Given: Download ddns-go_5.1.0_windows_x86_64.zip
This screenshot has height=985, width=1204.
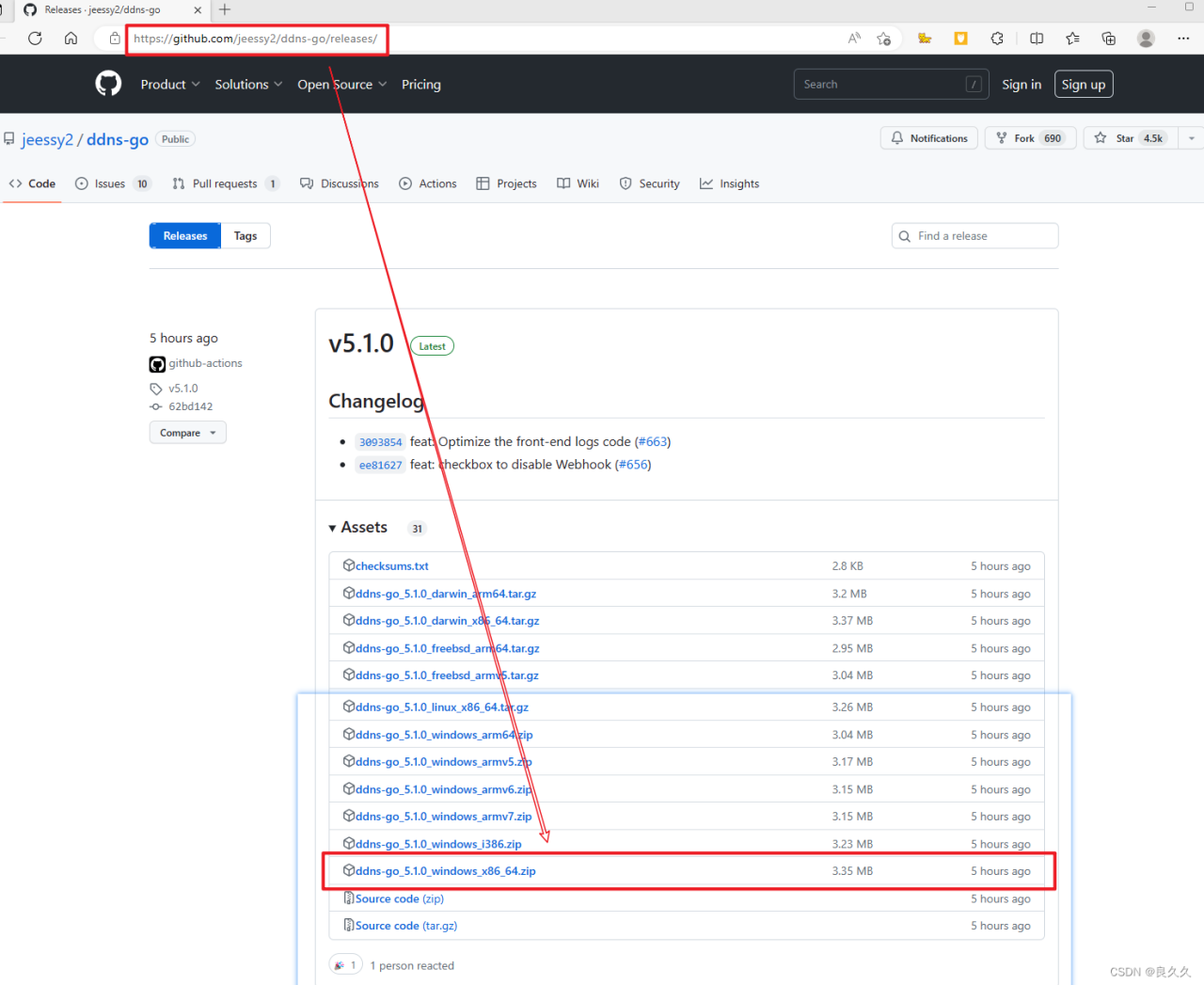Looking at the screenshot, I should click(x=447, y=871).
